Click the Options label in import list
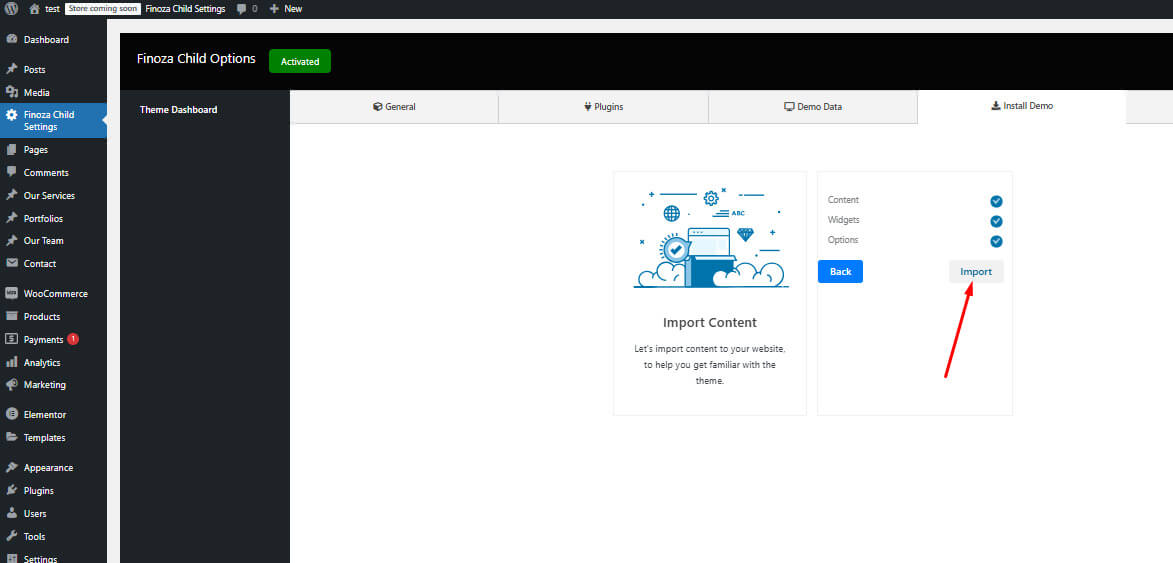Image resolution: width=1173 pixels, height=563 pixels. 842,240
